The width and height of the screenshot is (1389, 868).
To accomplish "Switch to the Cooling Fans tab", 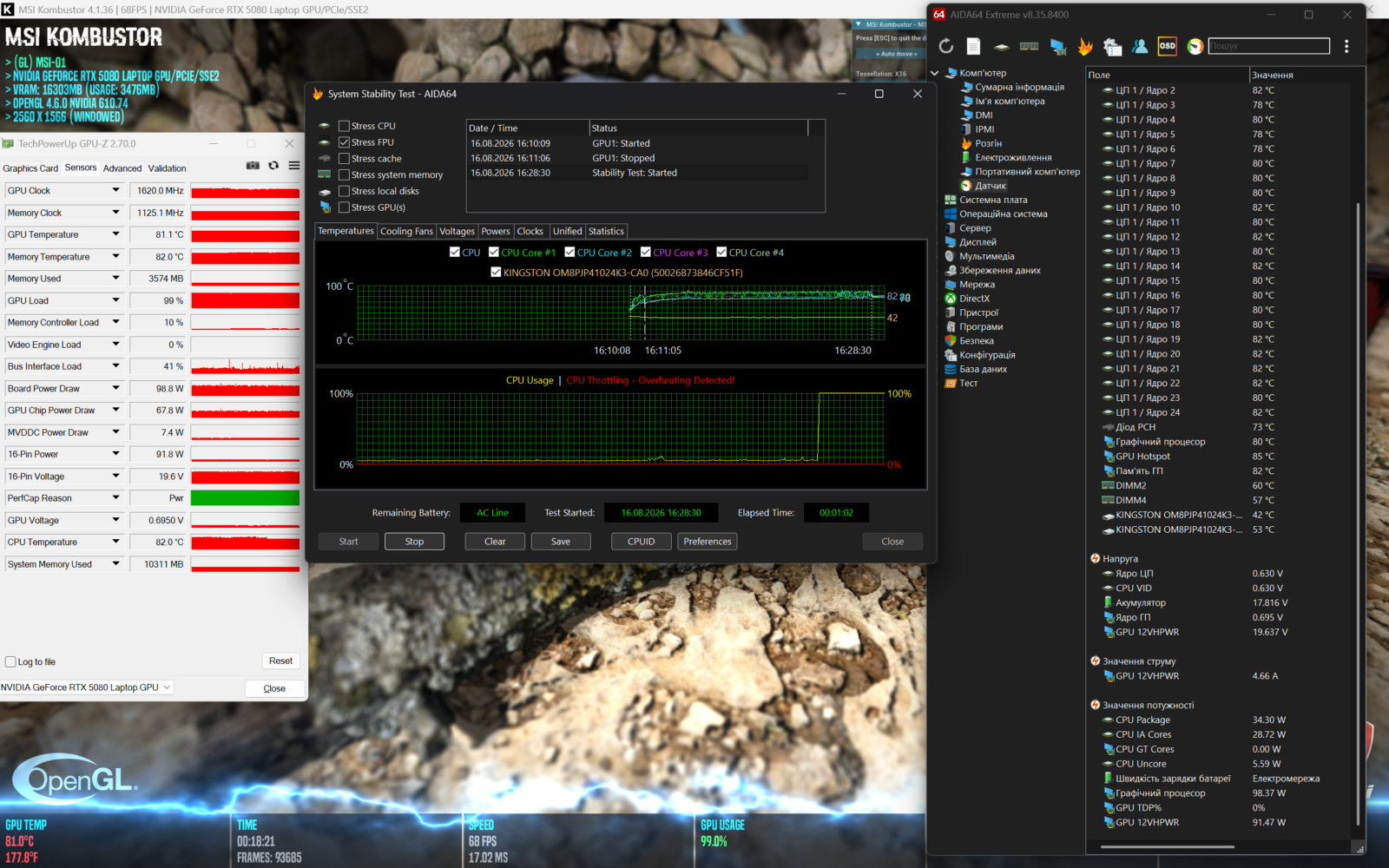I will [406, 232].
